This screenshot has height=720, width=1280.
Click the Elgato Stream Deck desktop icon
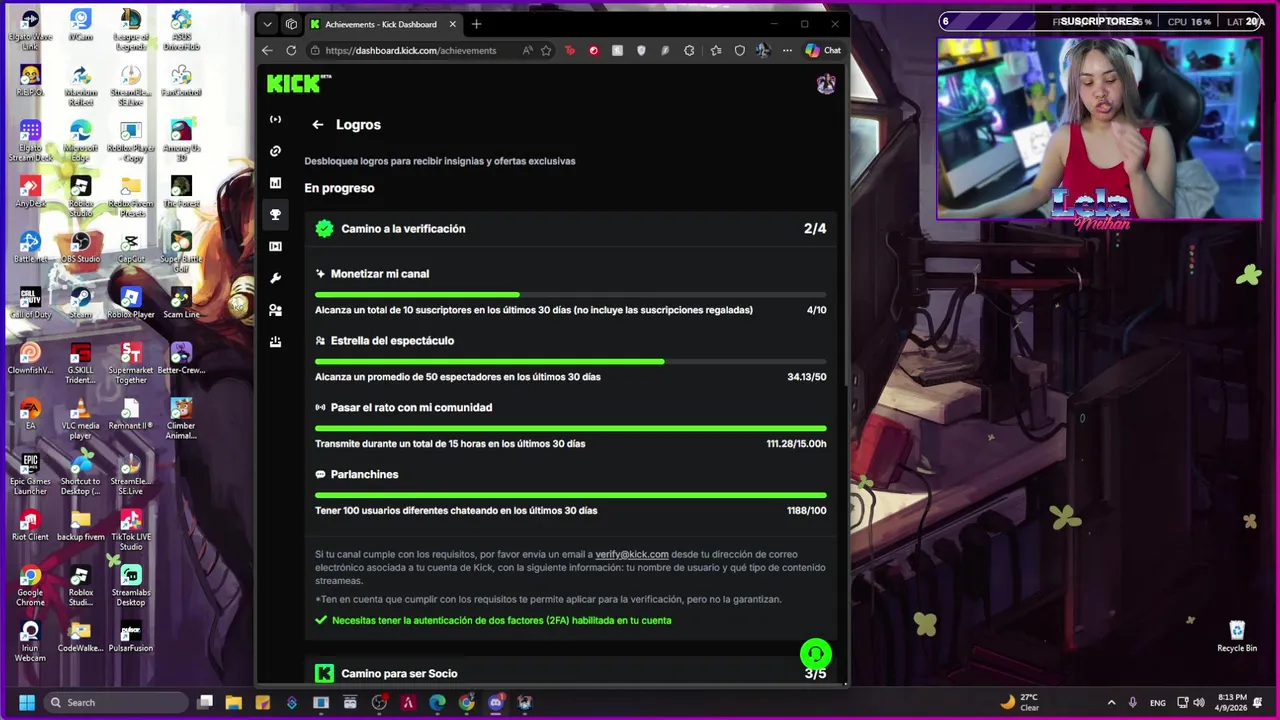(x=30, y=142)
